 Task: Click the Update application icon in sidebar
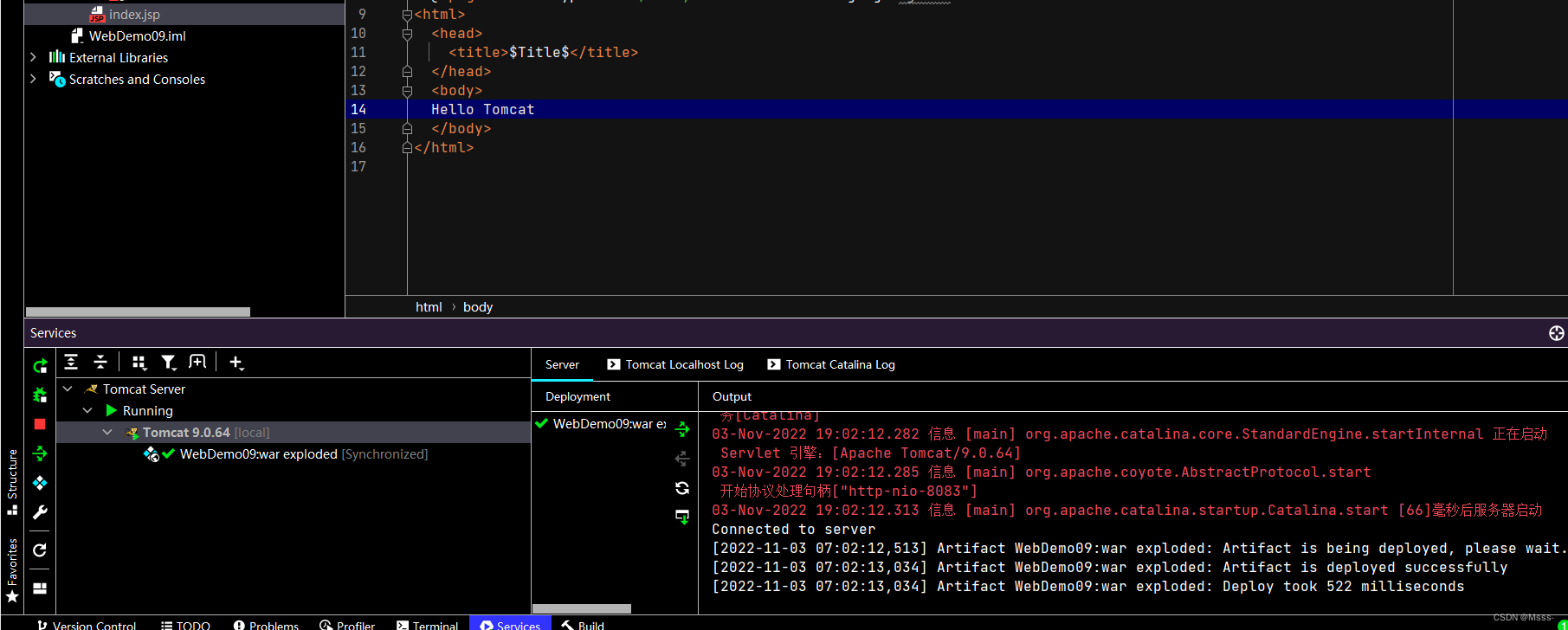click(x=40, y=483)
